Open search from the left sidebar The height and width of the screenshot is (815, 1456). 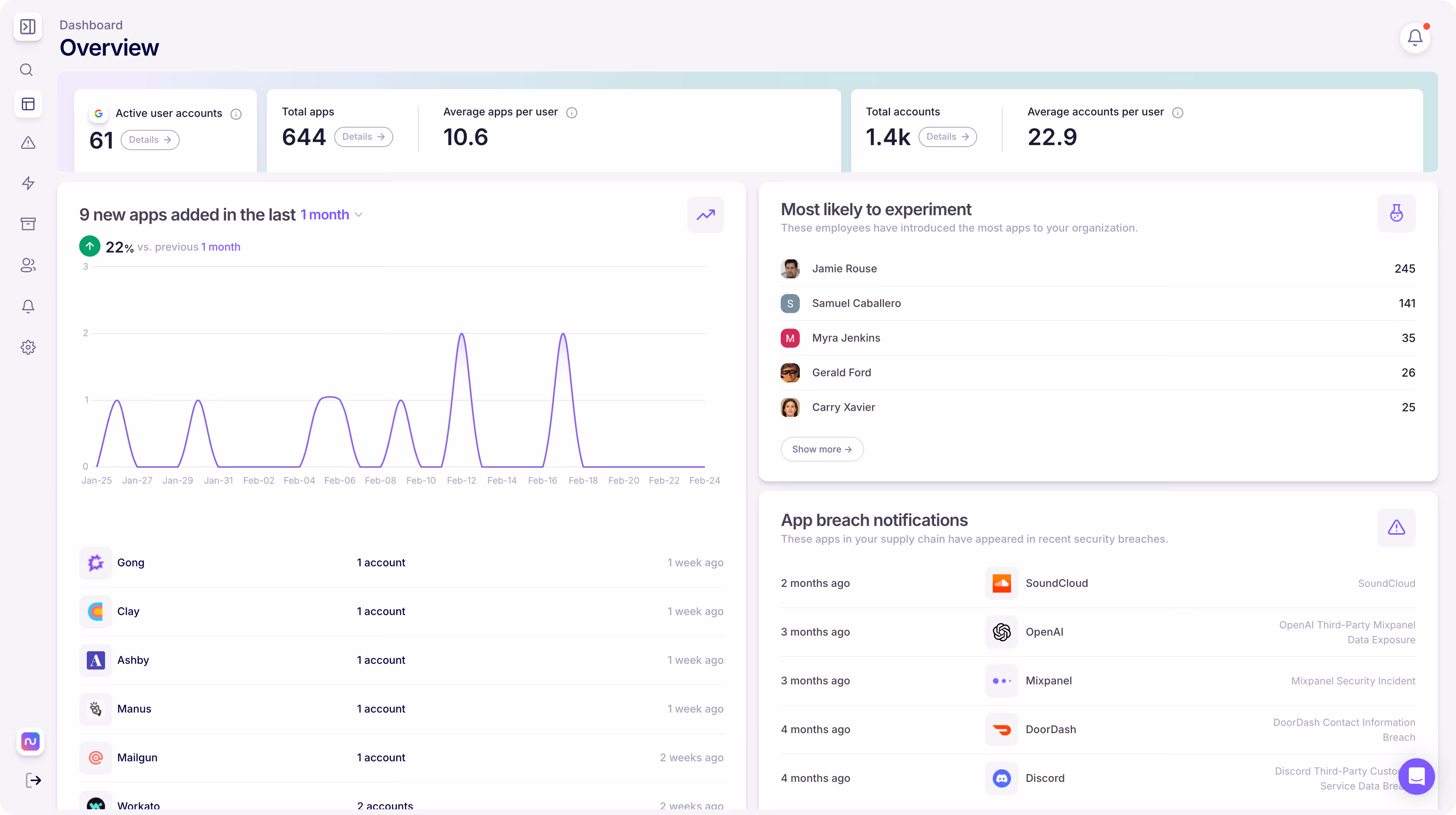point(27,70)
